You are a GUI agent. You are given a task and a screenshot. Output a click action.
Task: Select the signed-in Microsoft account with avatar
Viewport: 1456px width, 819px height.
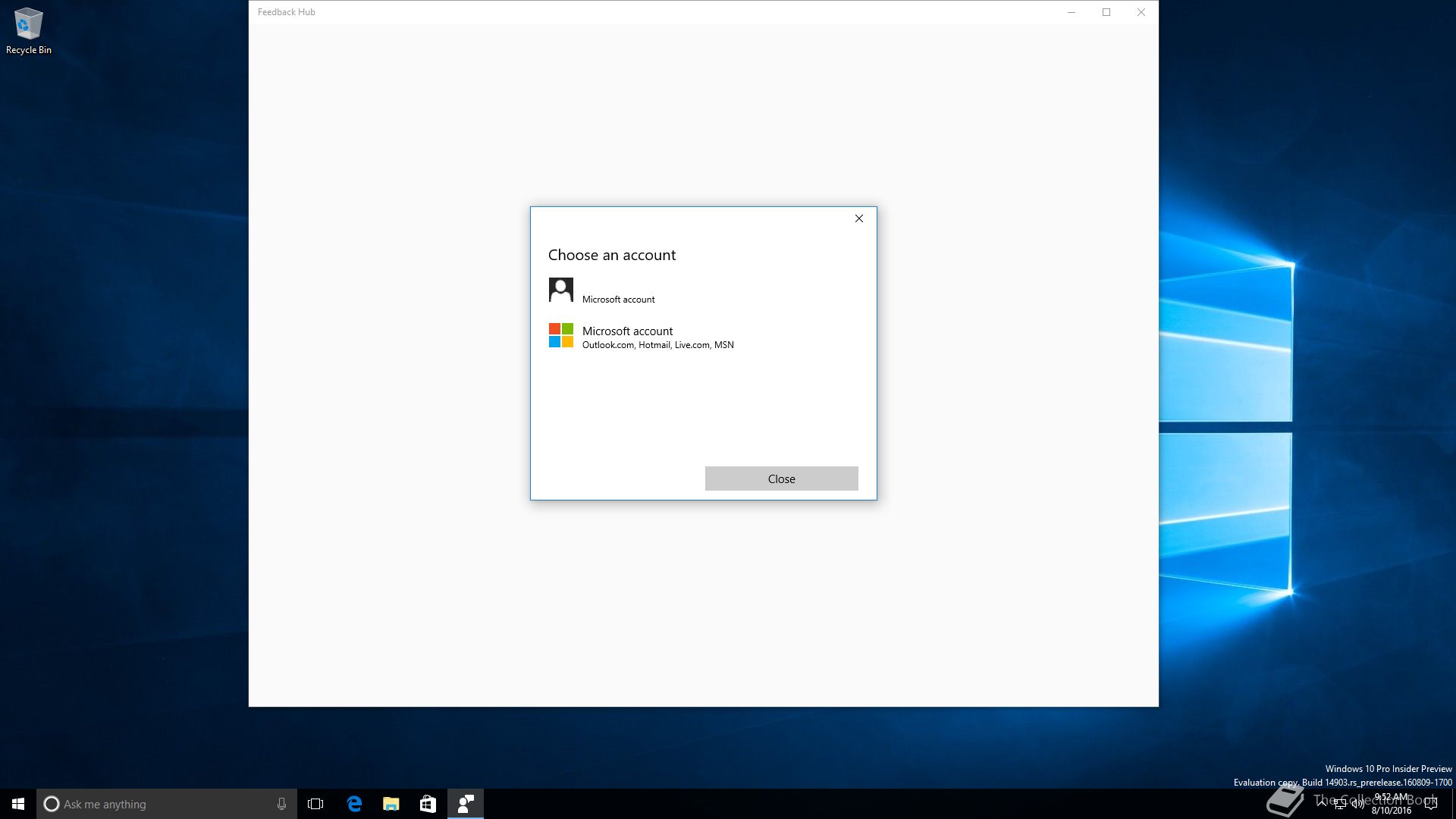click(703, 290)
